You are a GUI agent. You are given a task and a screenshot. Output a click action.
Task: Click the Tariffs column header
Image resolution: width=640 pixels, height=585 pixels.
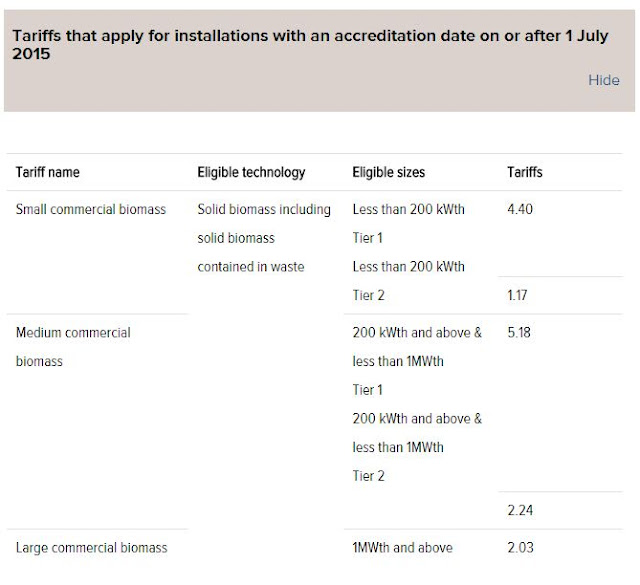[x=524, y=172]
